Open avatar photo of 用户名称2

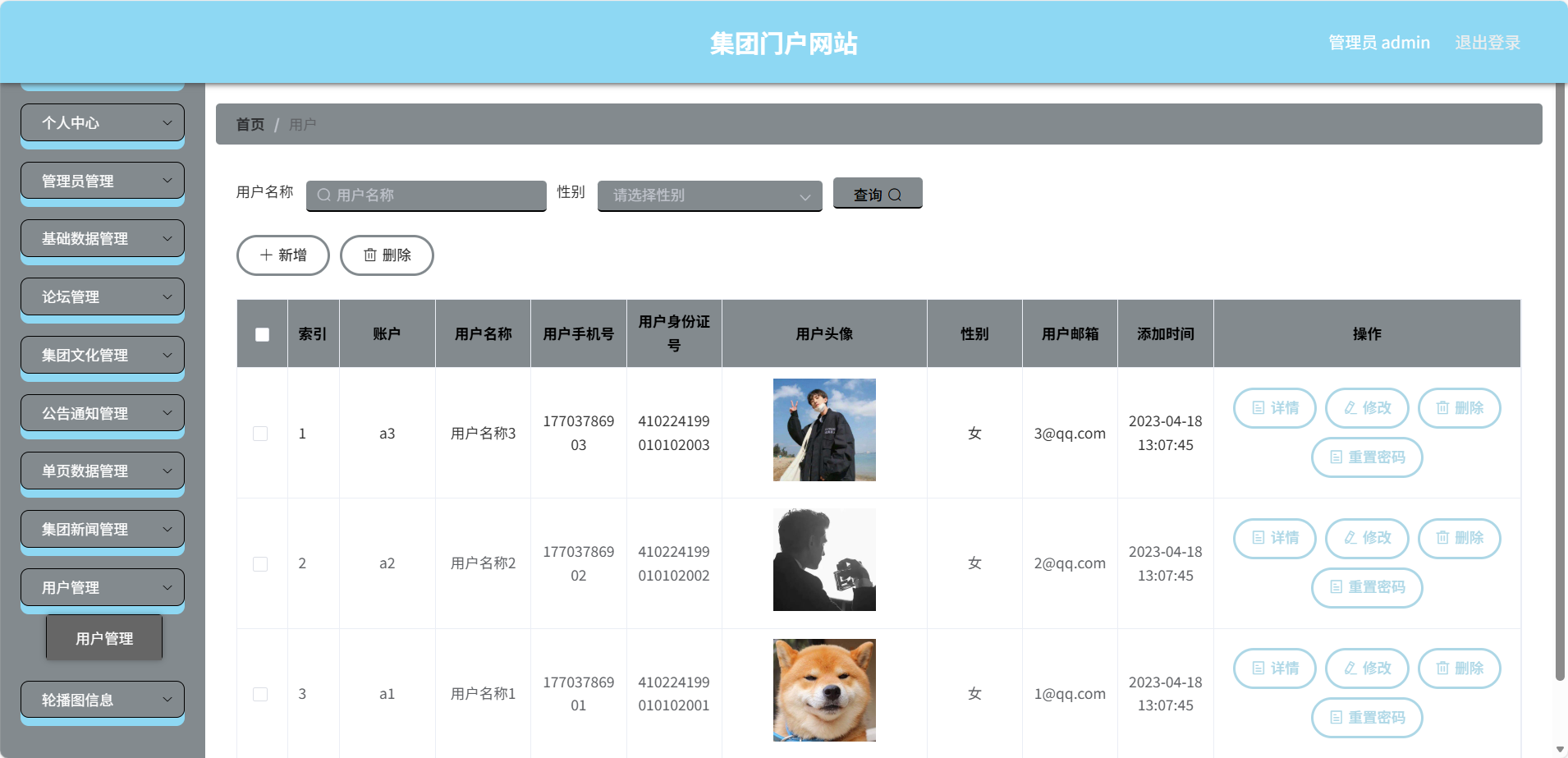pyautogui.click(x=824, y=559)
